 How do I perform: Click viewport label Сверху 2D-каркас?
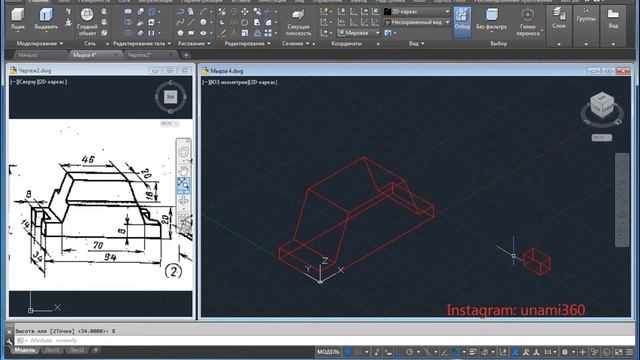38,82
